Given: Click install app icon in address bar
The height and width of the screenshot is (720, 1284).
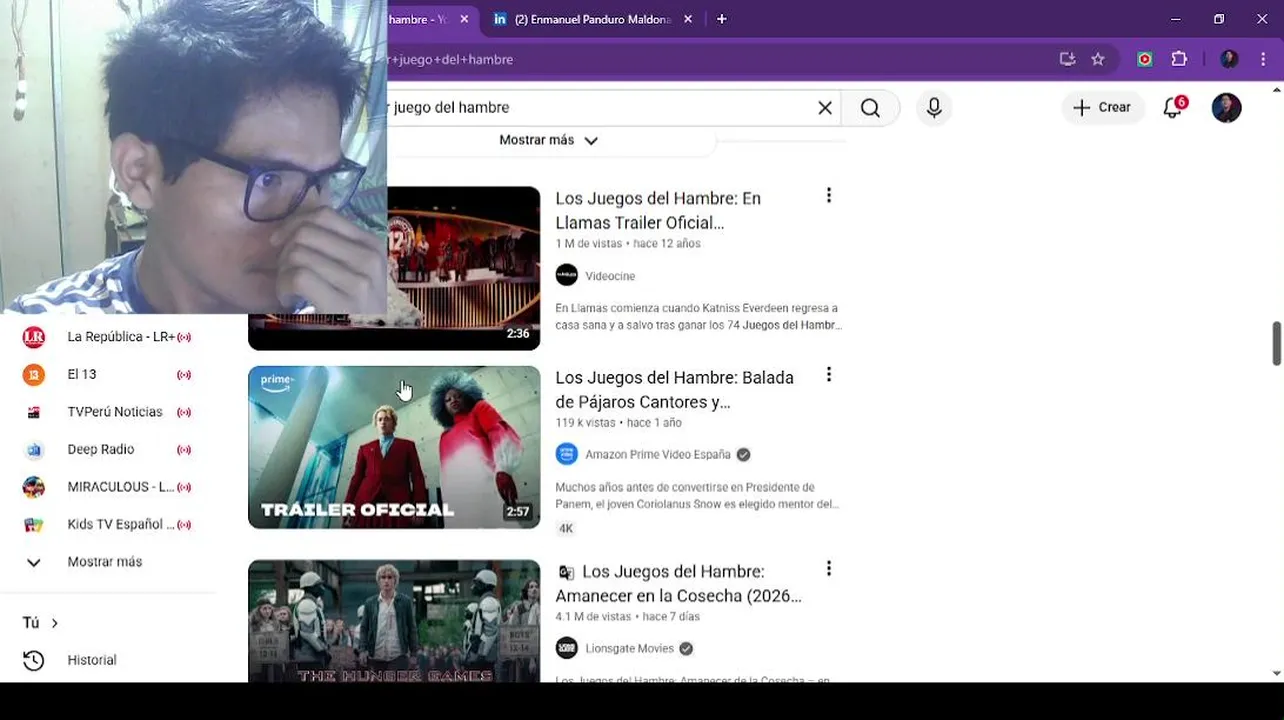Looking at the screenshot, I should click(1067, 59).
